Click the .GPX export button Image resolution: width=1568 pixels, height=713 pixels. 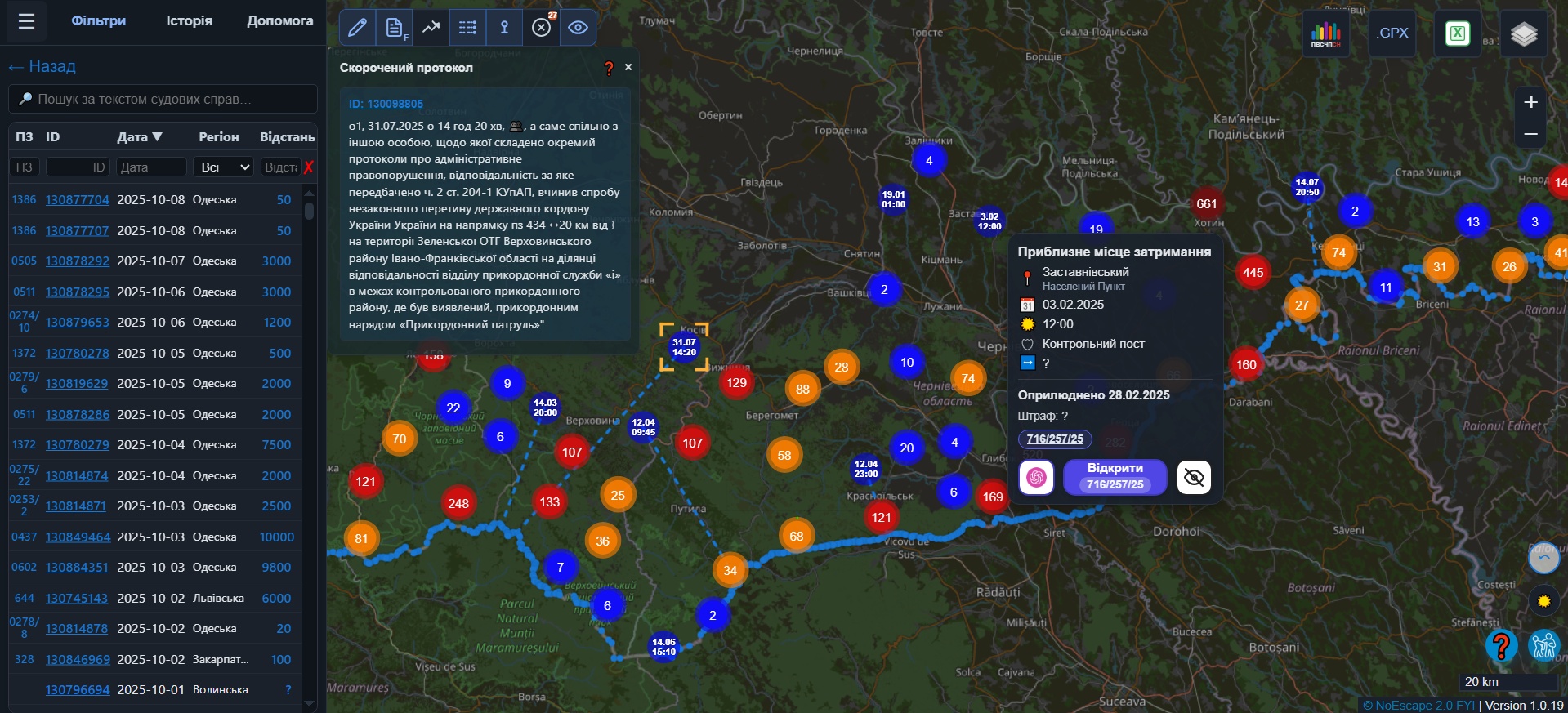(x=1392, y=33)
